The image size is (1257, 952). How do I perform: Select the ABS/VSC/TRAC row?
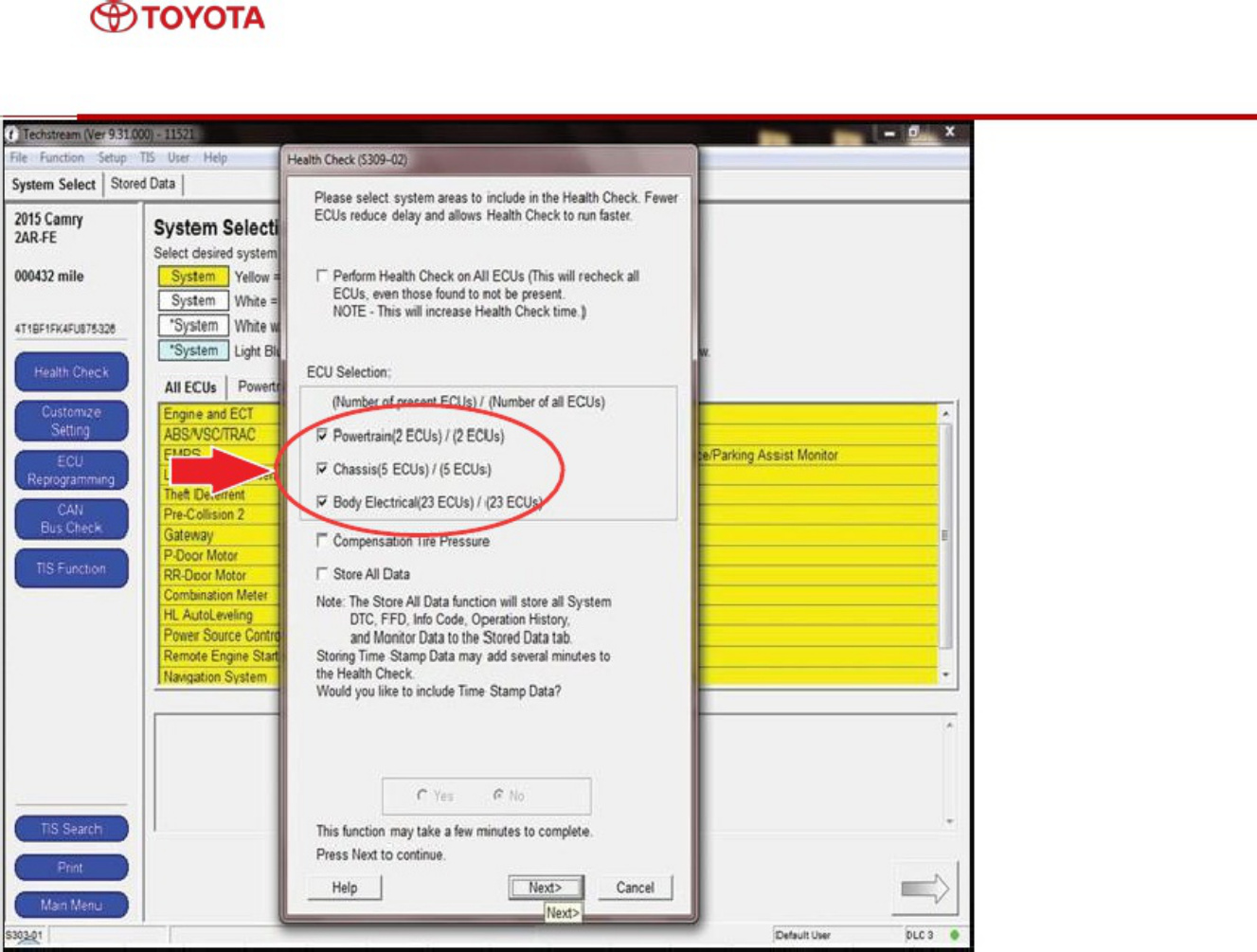click(x=221, y=435)
